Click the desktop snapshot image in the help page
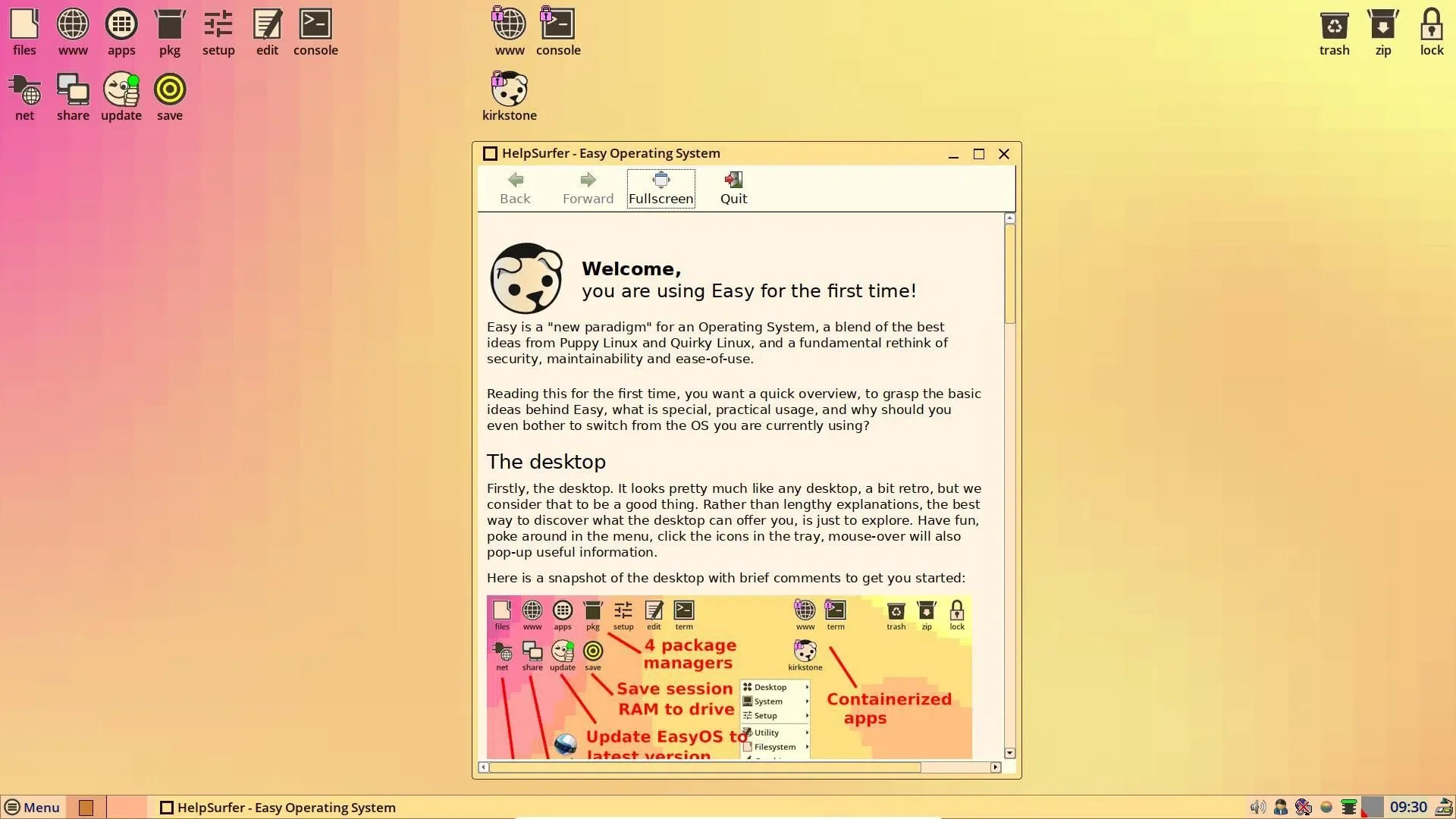The height and width of the screenshot is (819, 1456). pos(729,677)
